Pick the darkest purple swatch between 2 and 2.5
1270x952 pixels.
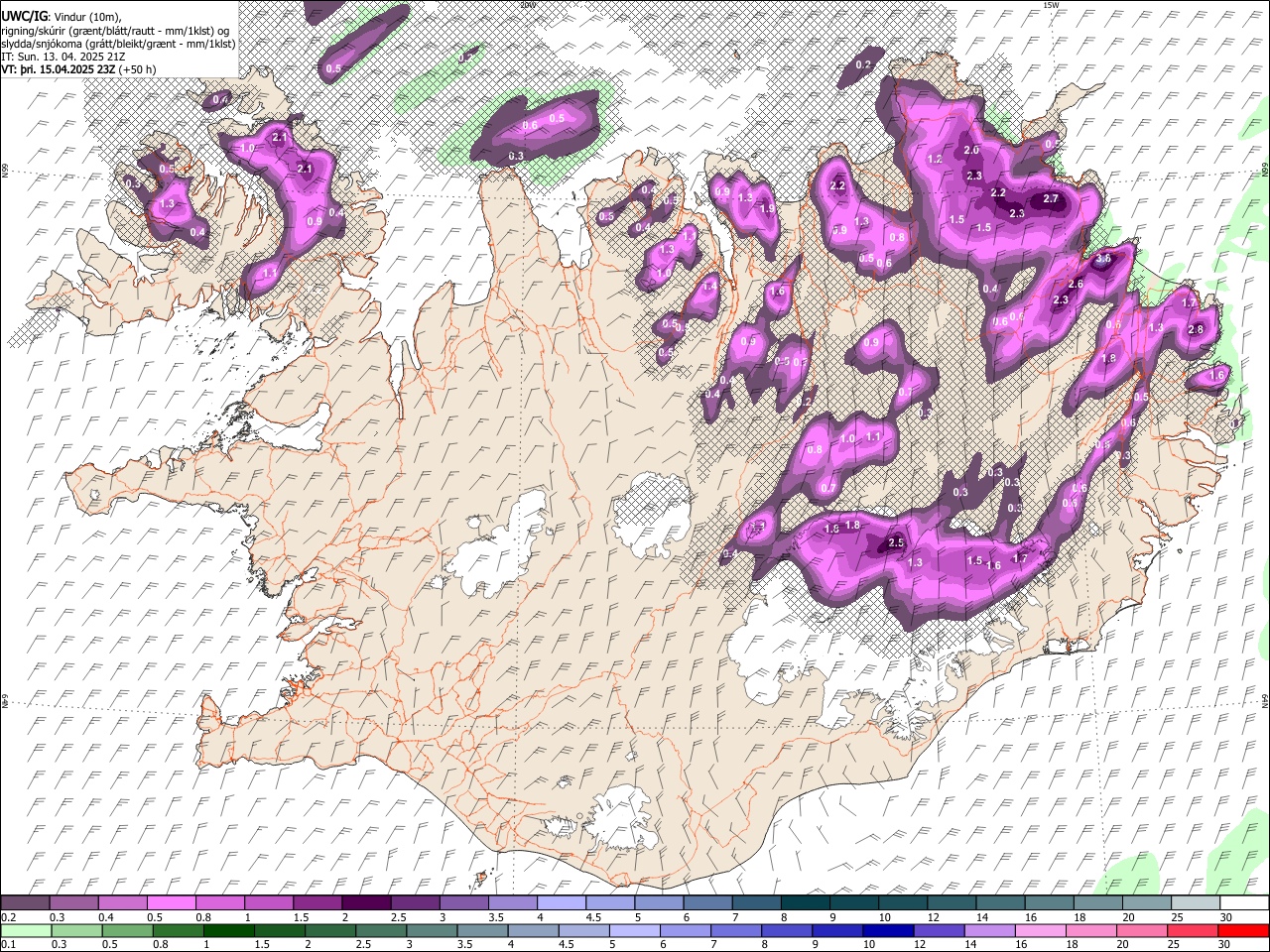pyautogui.click(x=366, y=903)
